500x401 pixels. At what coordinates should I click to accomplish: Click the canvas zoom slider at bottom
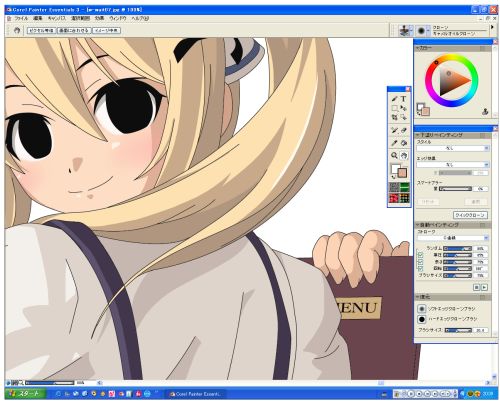[x=49, y=383]
